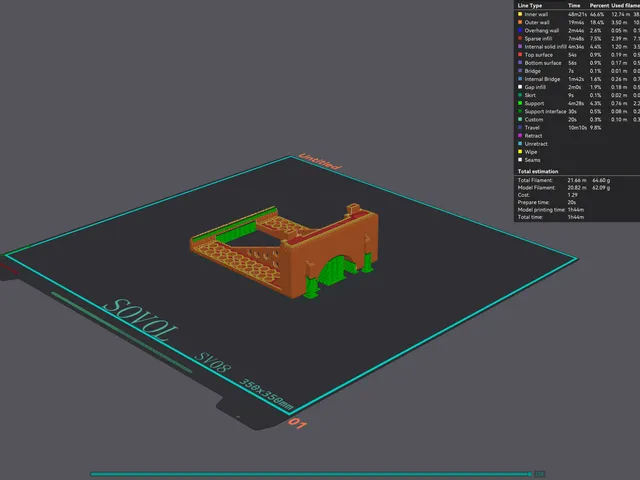Show Wipe moves in preview

531,152
